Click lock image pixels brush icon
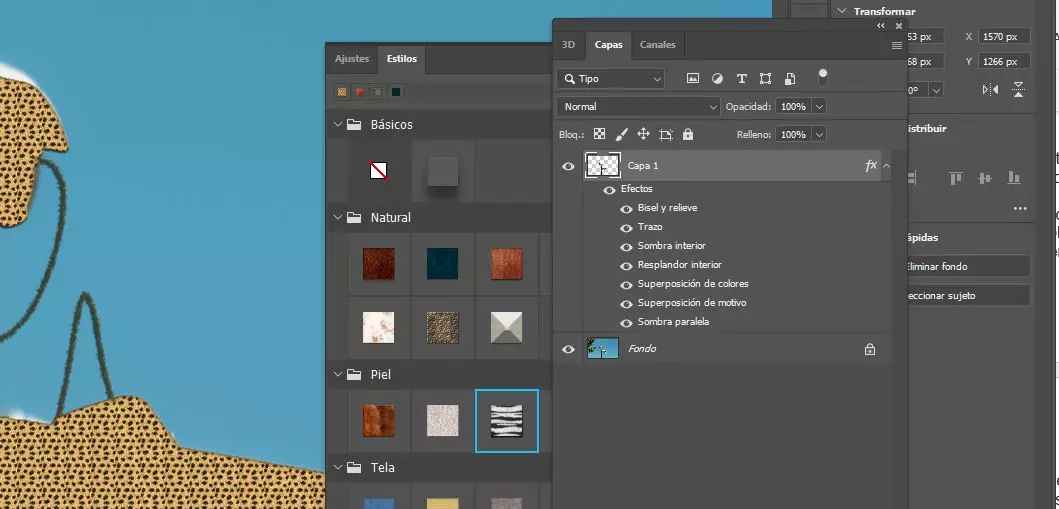 tap(621, 134)
